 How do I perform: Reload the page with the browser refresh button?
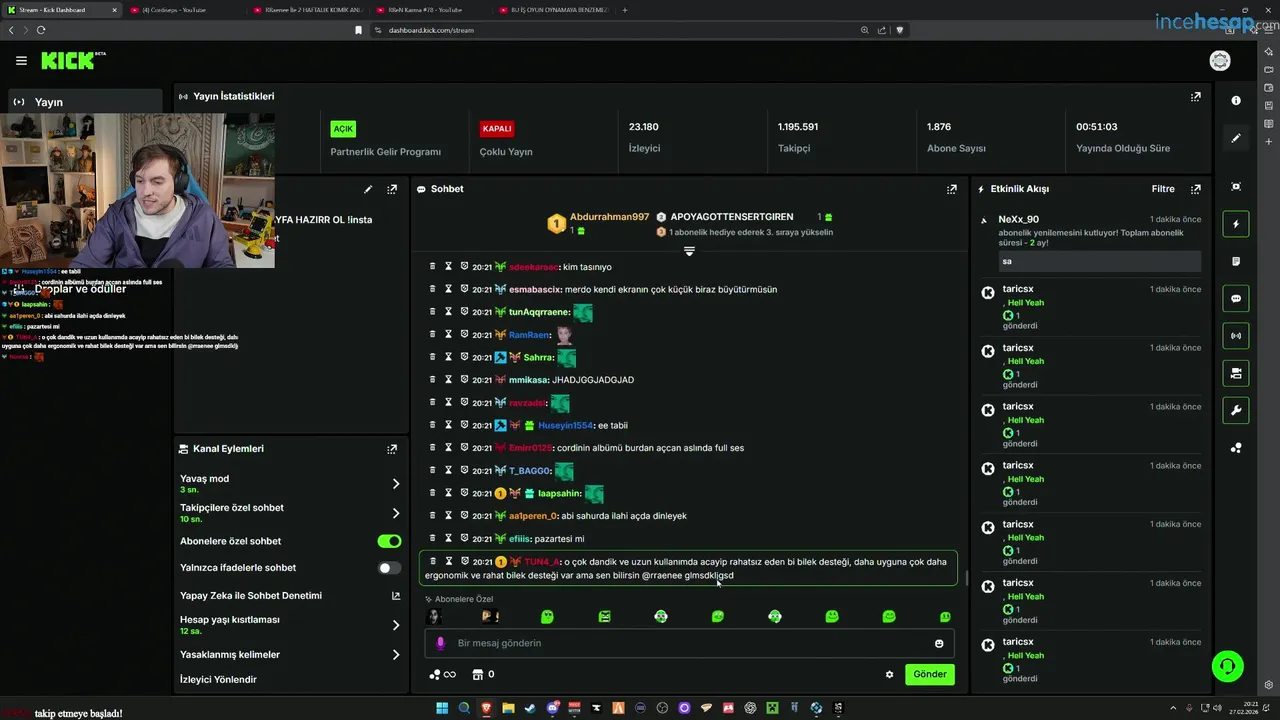coord(41,30)
